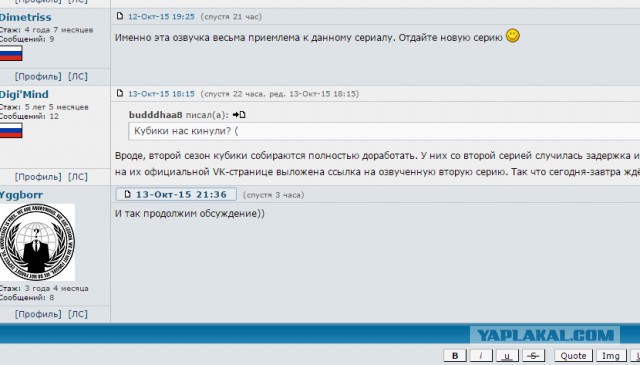The height and width of the screenshot is (365, 640).
Task: Click Профиль link under Digi'Mind
Action: tap(38, 177)
